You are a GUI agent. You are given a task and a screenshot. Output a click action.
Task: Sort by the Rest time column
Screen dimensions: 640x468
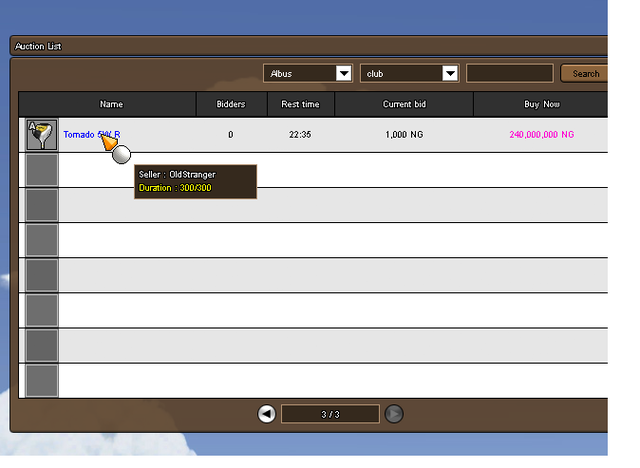click(x=300, y=104)
